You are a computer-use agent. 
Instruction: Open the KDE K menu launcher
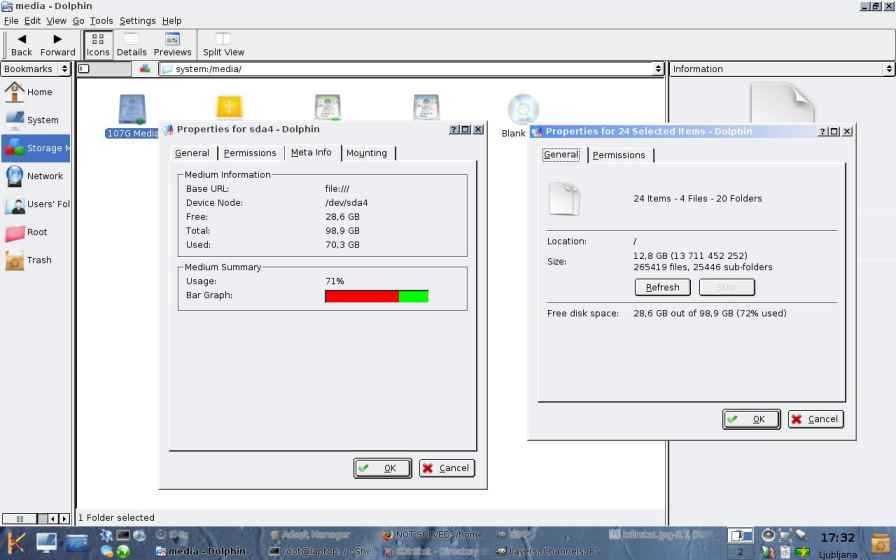click(17, 543)
